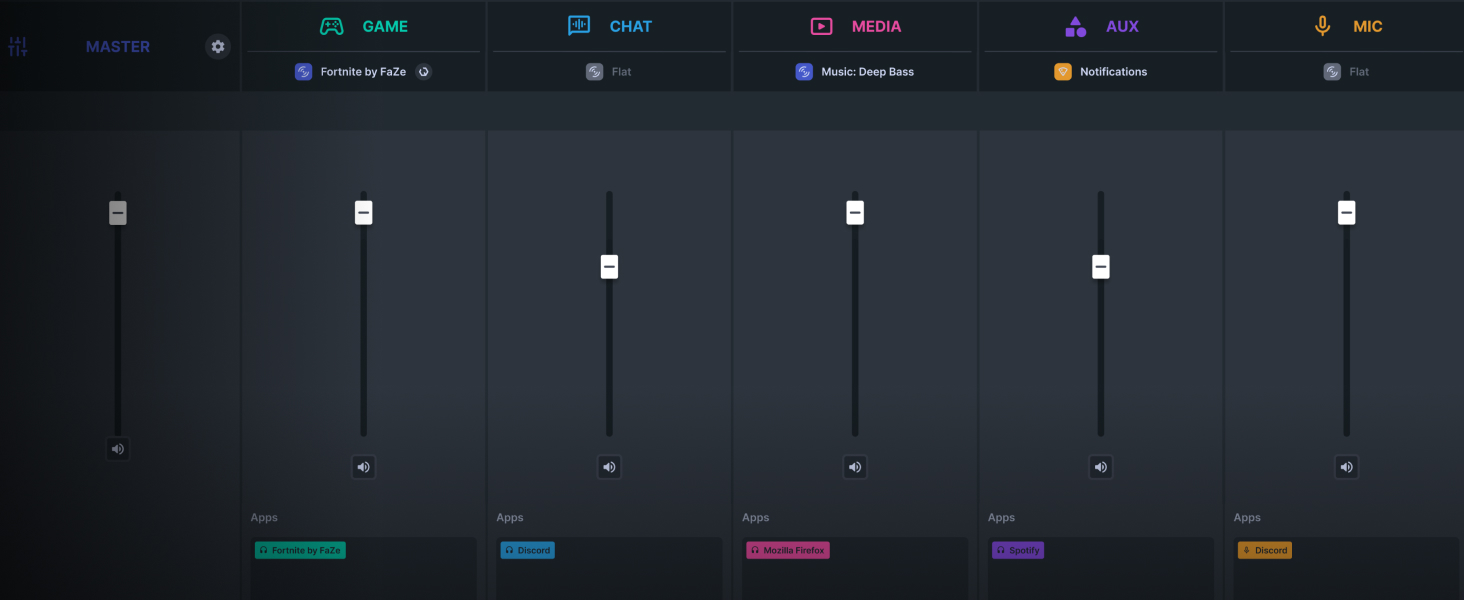This screenshot has height=600, width=1464.
Task: Mute the Chat channel
Action: pyautogui.click(x=609, y=467)
